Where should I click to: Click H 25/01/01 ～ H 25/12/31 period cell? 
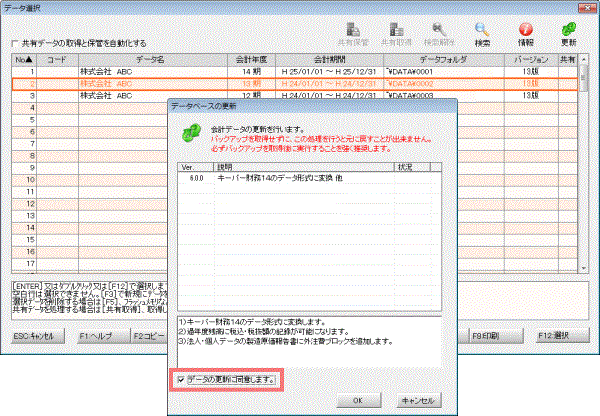click(x=329, y=72)
